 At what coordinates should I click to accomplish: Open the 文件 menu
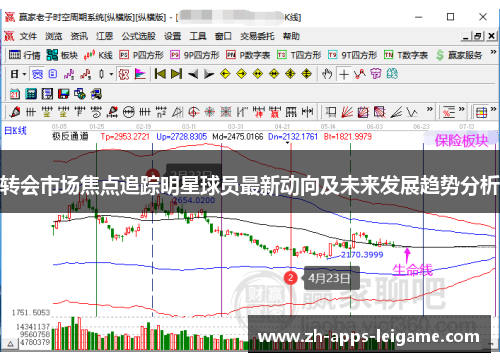click(x=28, y=36)
